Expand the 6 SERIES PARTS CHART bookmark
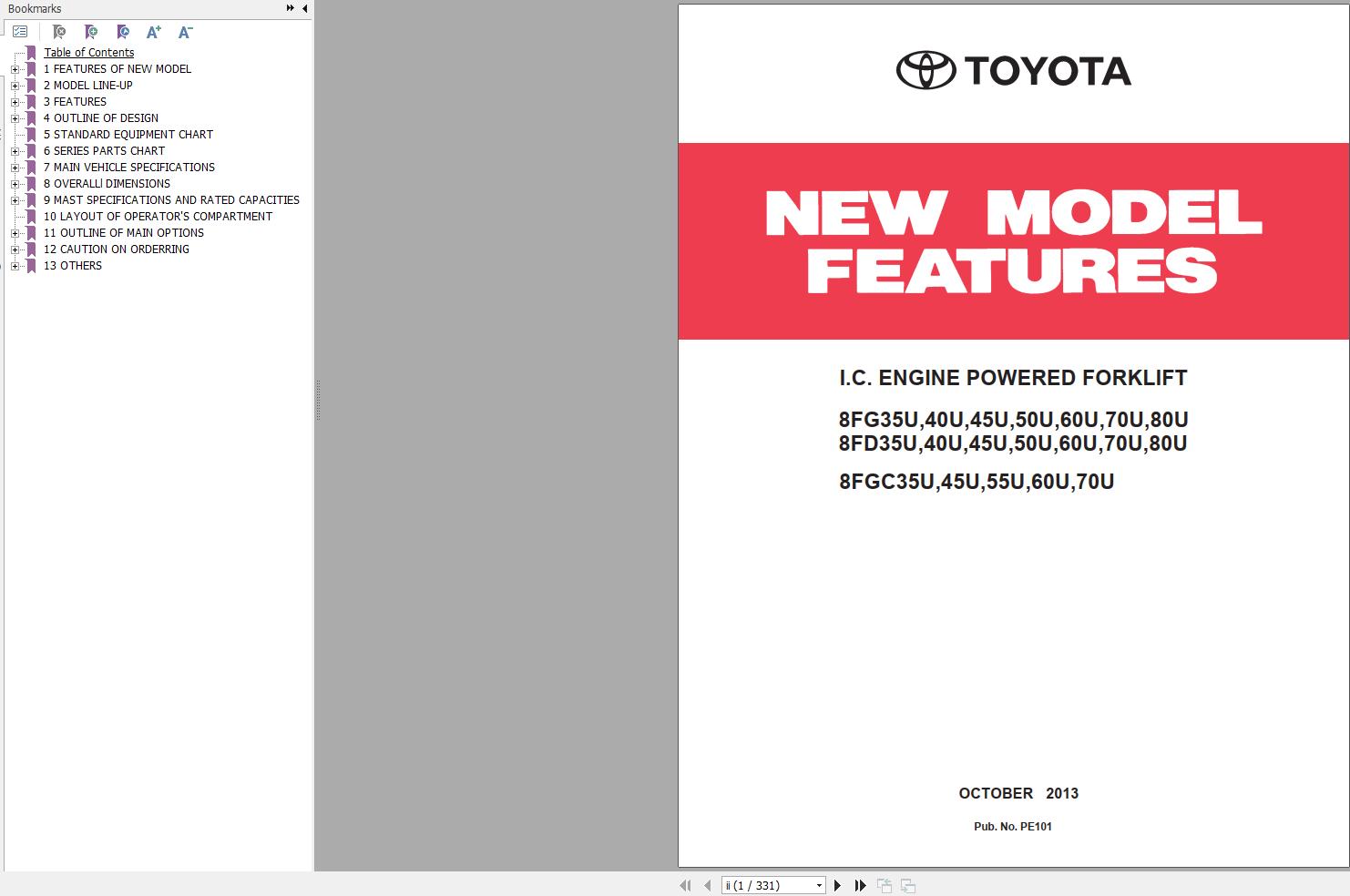 click(x=15, y=151)
